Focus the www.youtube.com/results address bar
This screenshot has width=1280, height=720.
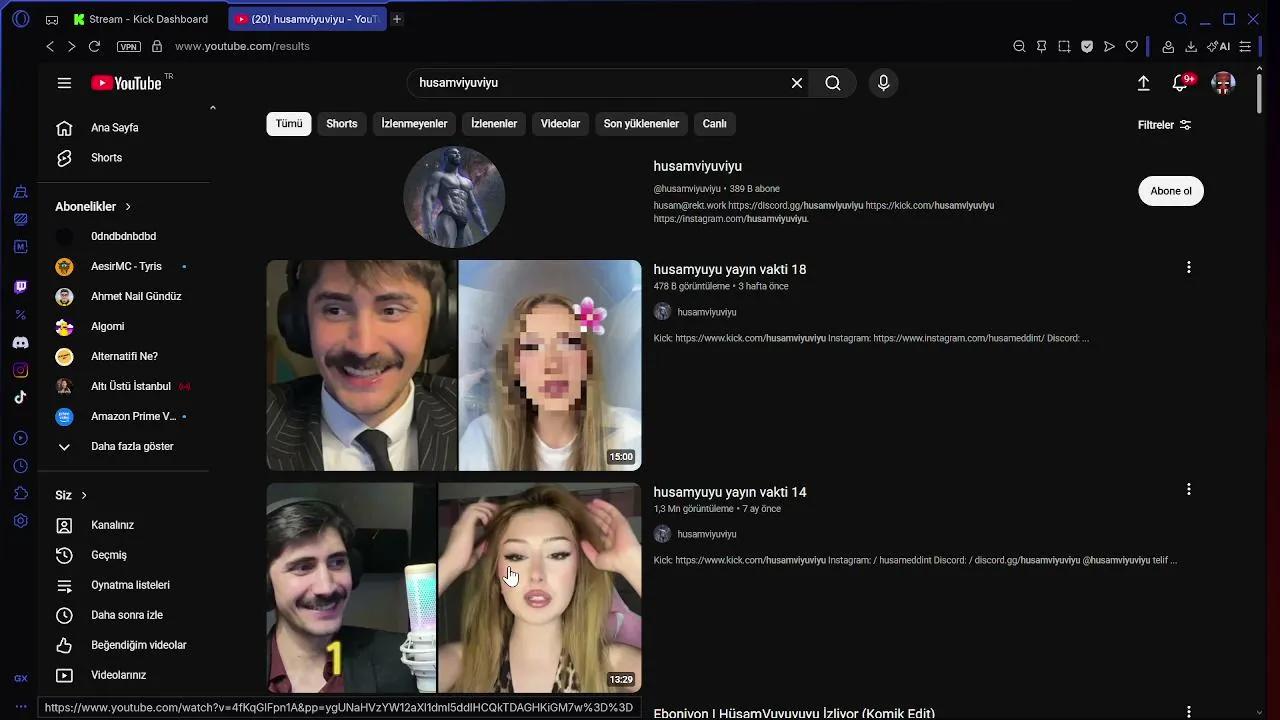(x=242, y=46)
